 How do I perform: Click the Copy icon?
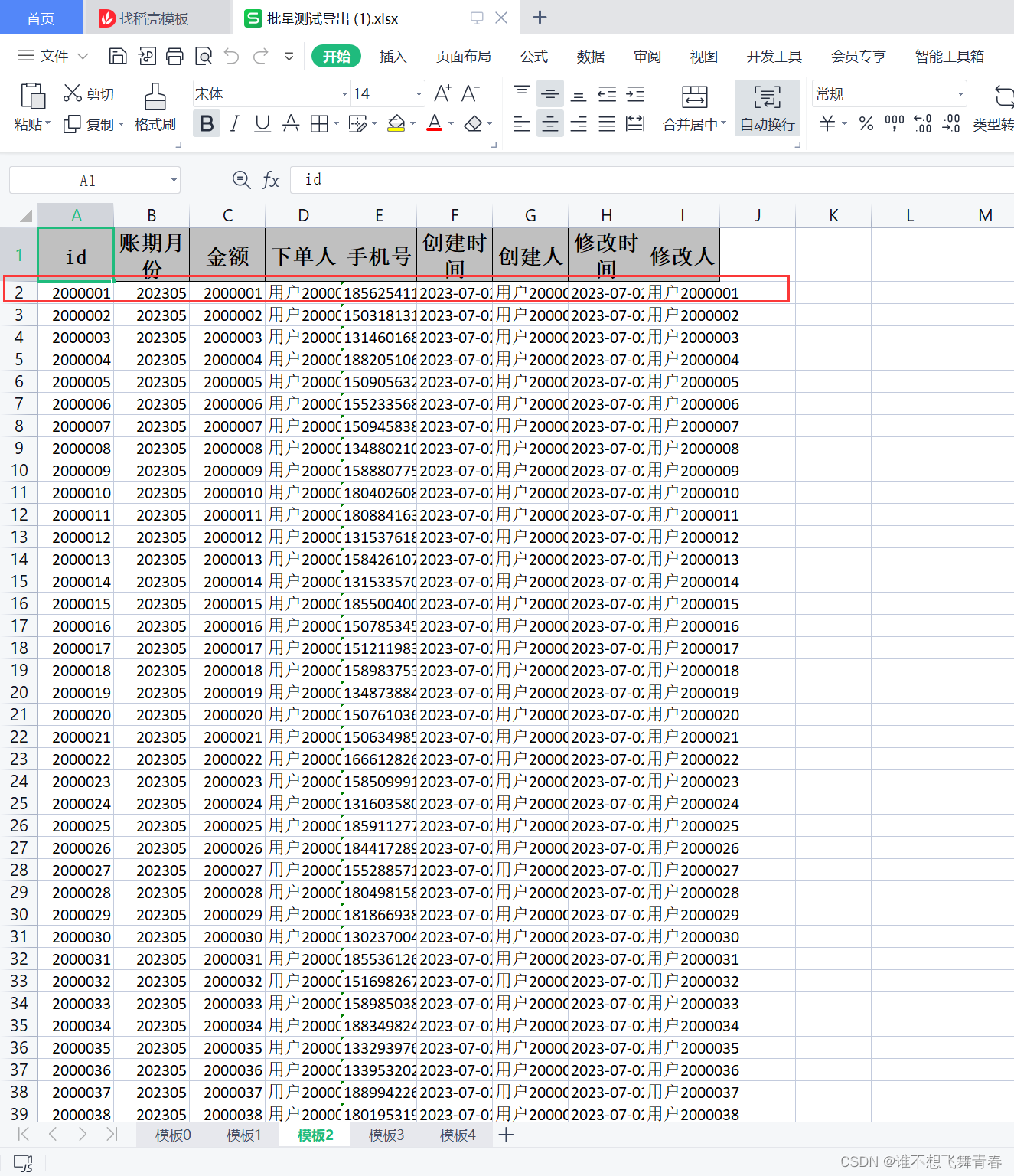(x=72, y=124)
